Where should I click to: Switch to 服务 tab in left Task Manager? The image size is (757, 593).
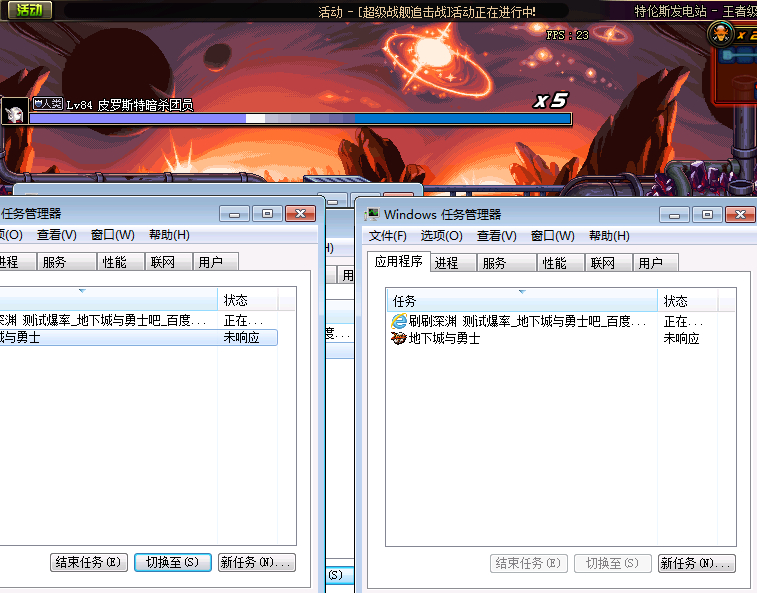click(x=67, y=262)
